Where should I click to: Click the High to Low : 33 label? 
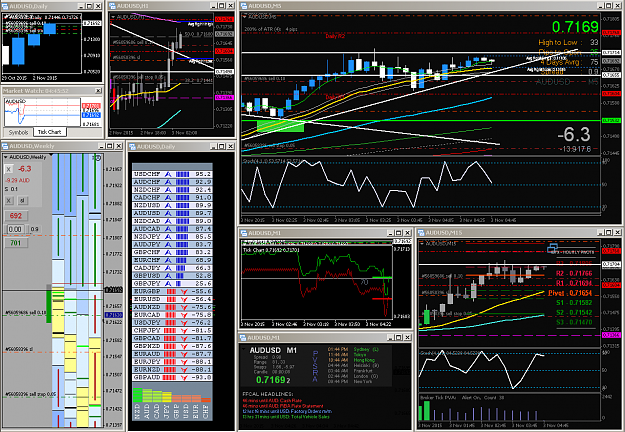coord(568,42)
